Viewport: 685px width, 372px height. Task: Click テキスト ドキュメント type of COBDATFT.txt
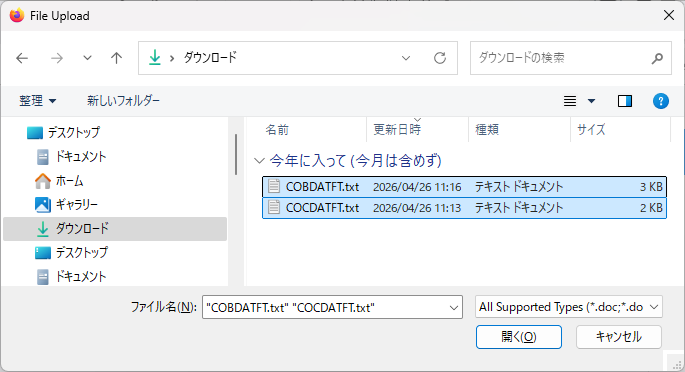point(519,187)
